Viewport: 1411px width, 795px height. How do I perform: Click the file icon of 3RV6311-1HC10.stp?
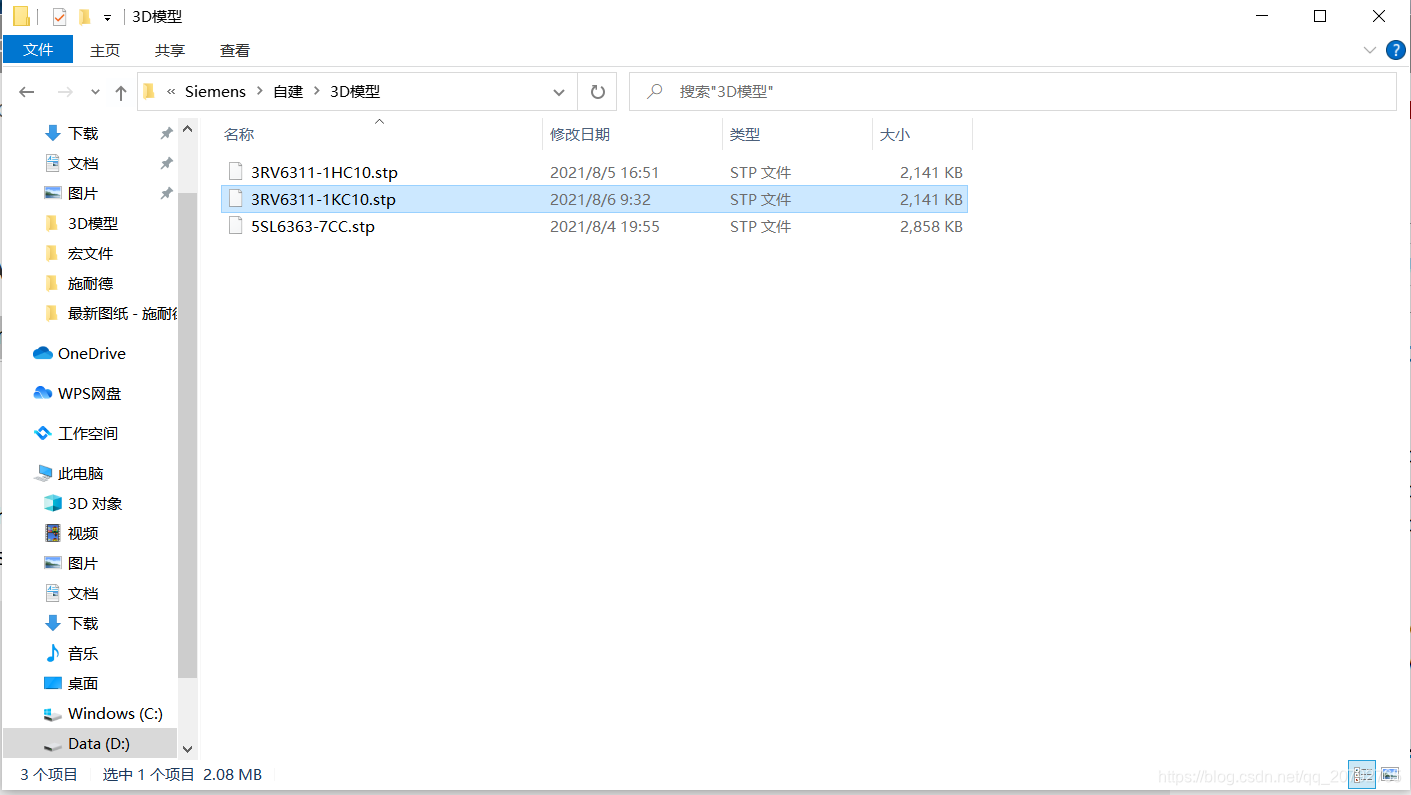pyautogui.click(x=236, y=172)
